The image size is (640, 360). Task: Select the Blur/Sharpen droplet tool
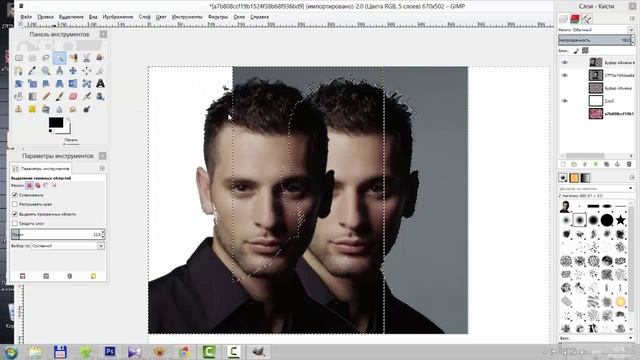point(60,109)
